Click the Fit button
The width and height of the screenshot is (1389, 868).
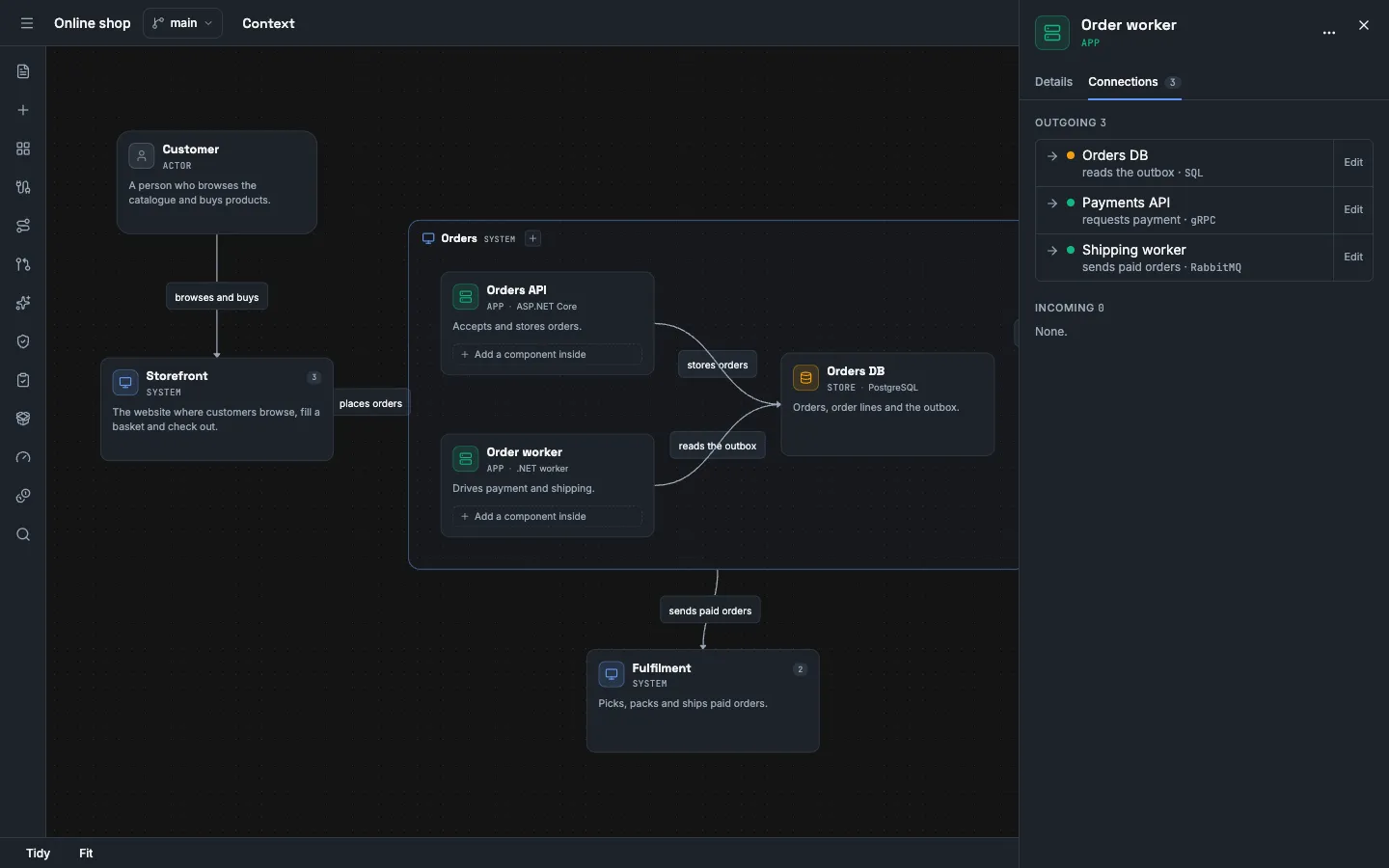(86, 854)
